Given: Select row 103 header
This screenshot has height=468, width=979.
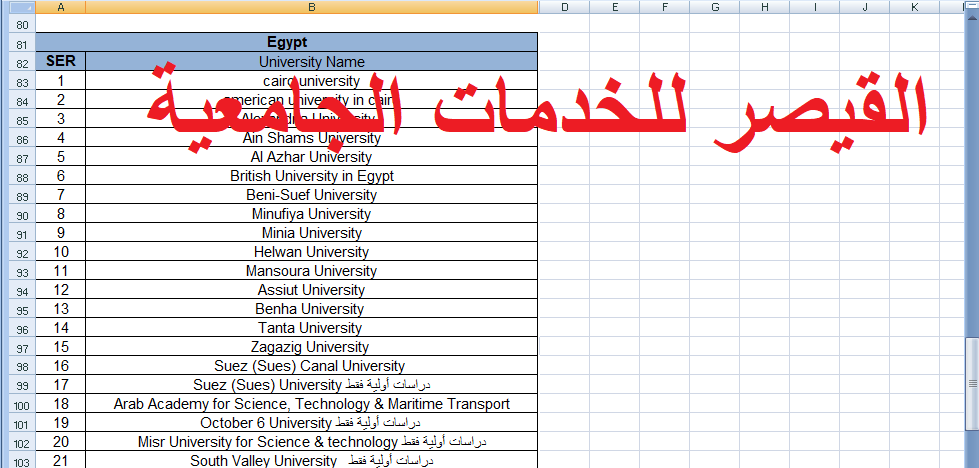Looking at the screenshot, I should pyautogui.click(x=22, y=462).
